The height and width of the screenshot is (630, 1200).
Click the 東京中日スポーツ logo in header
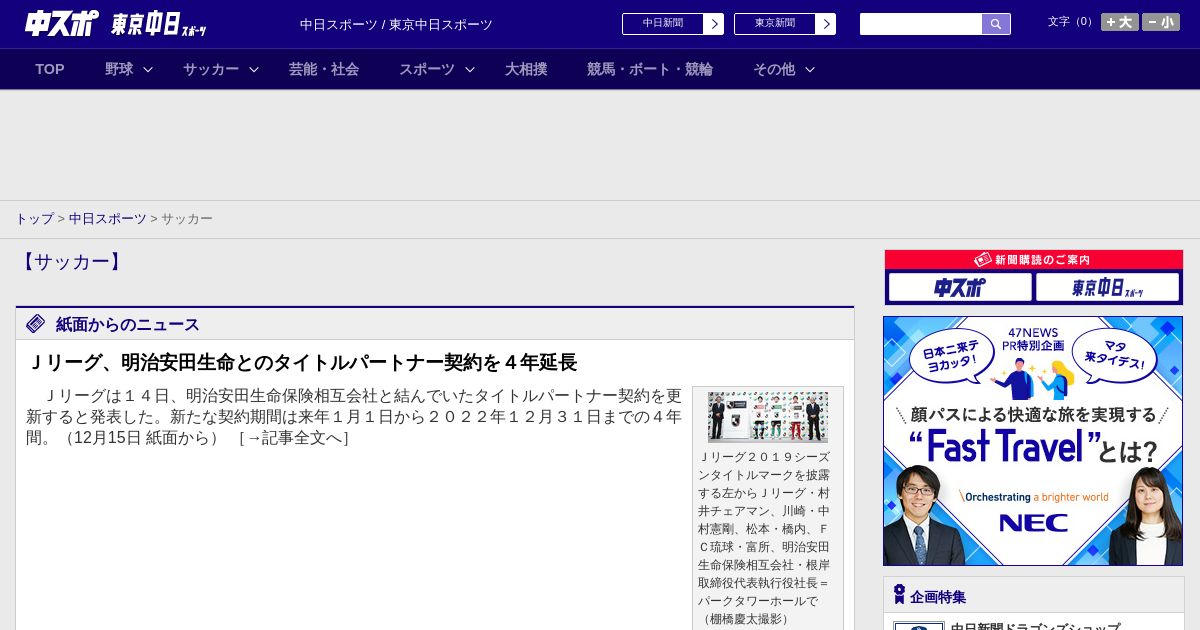pyautogui.click(x=159, y=24)
